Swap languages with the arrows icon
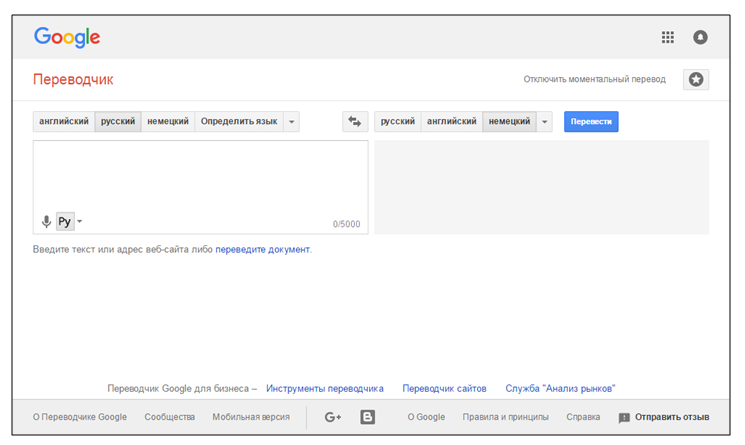Image resolution: width=745 pixels, height=445 pixels. tap(355, 121)
